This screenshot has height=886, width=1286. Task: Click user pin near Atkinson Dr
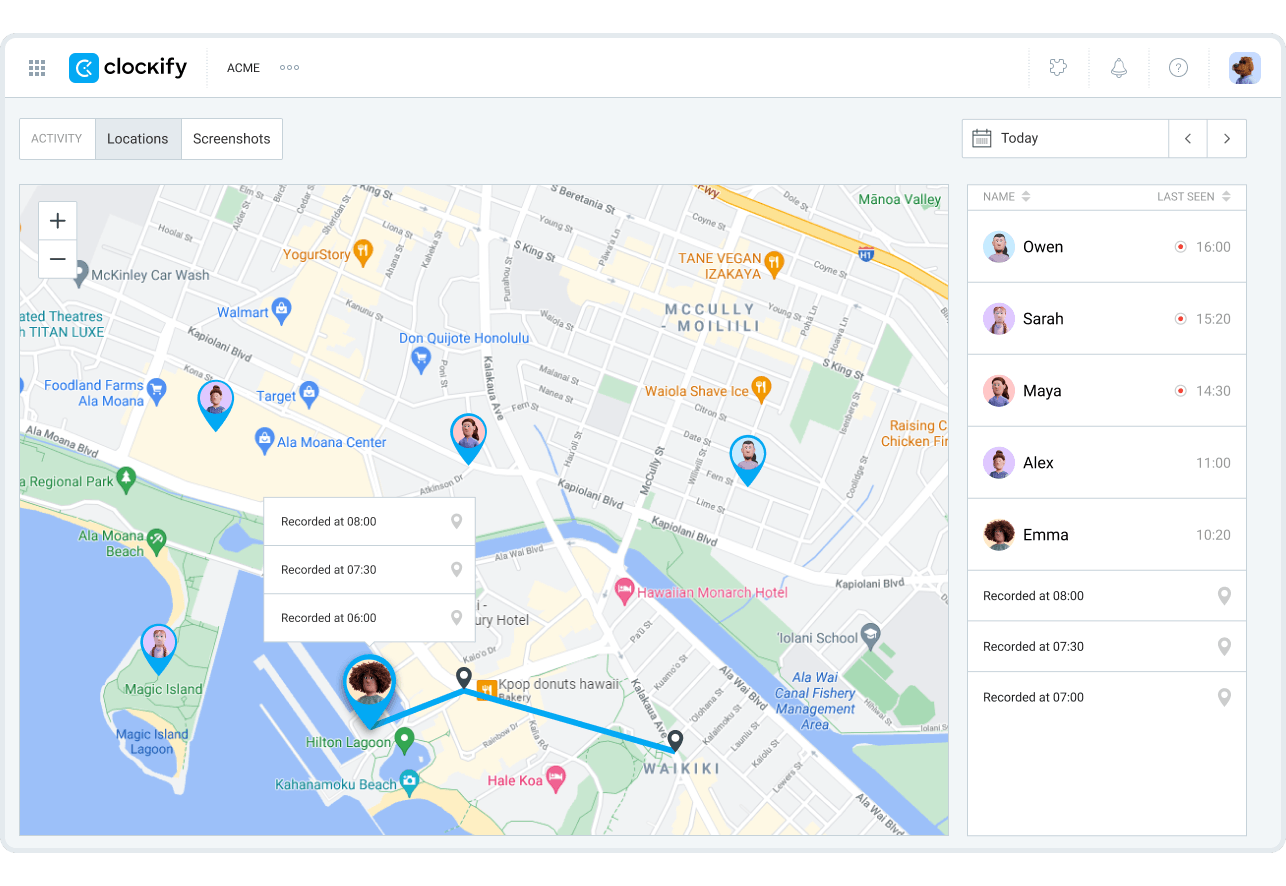pos(468,438)
